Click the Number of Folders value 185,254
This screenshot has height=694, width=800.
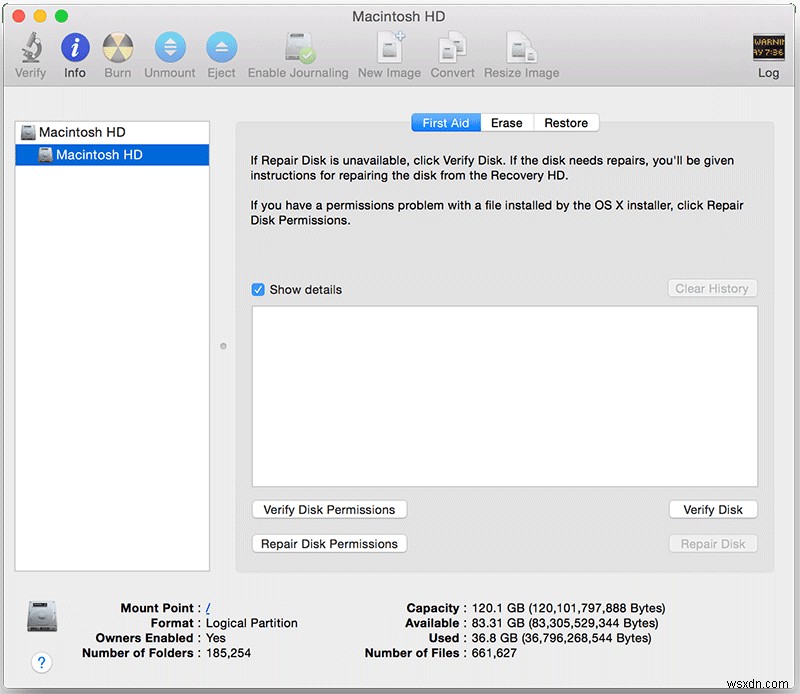pyautogui.click(x=229, y=653)
